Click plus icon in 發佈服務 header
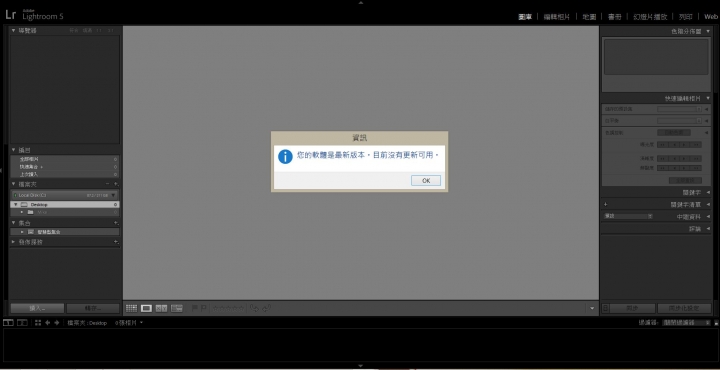This screenshot has width=720, height=370. pyautogui.click(x=116, y=241)
